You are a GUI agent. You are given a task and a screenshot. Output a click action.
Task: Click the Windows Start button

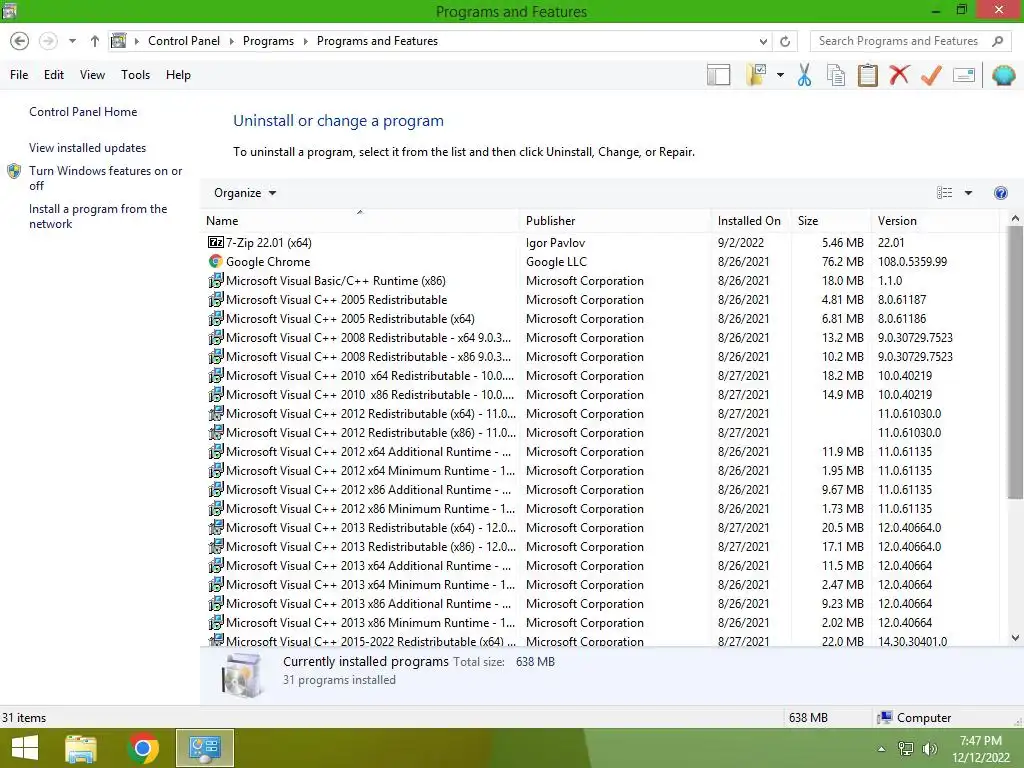coord(25,748)
